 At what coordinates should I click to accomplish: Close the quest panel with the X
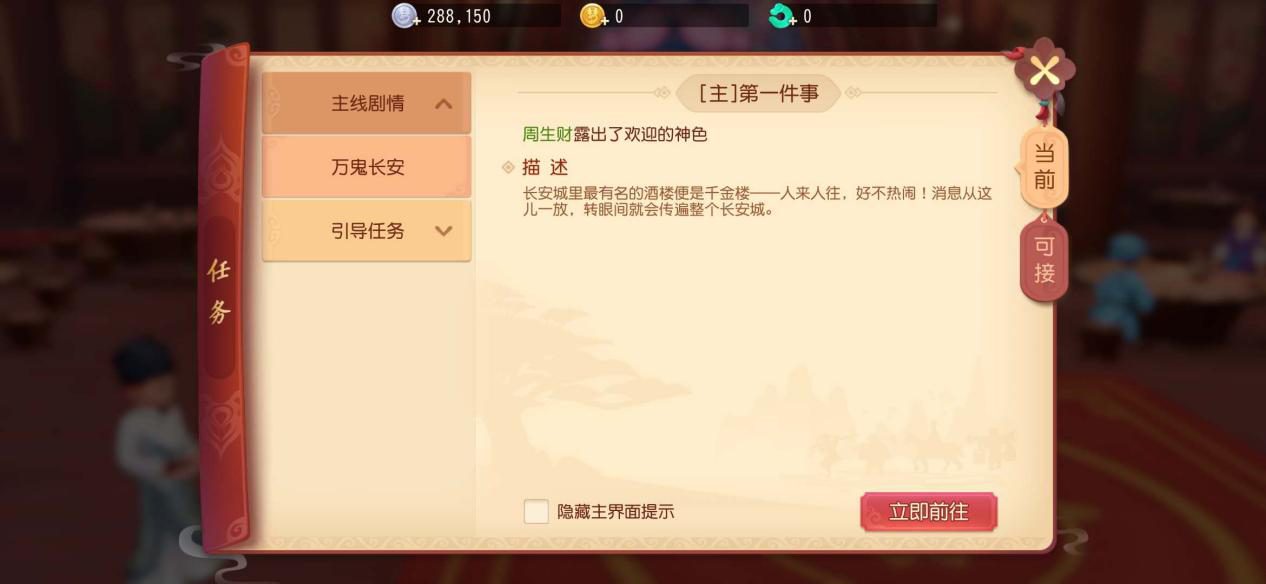coord(1044,71)
